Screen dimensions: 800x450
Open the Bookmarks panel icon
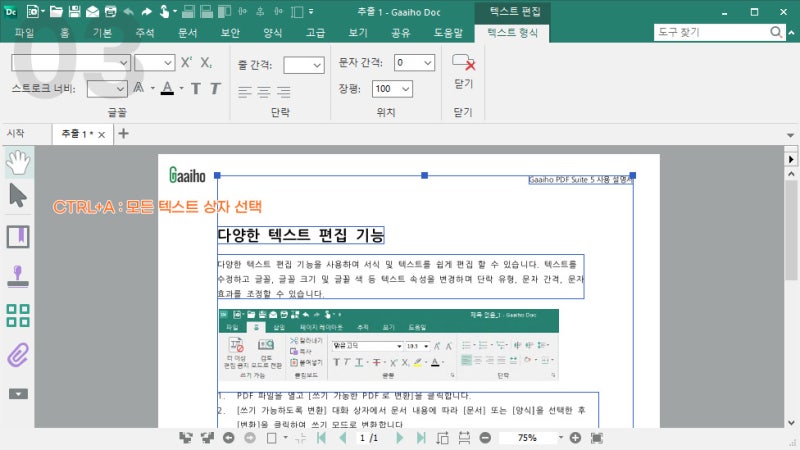coord(18,236)
